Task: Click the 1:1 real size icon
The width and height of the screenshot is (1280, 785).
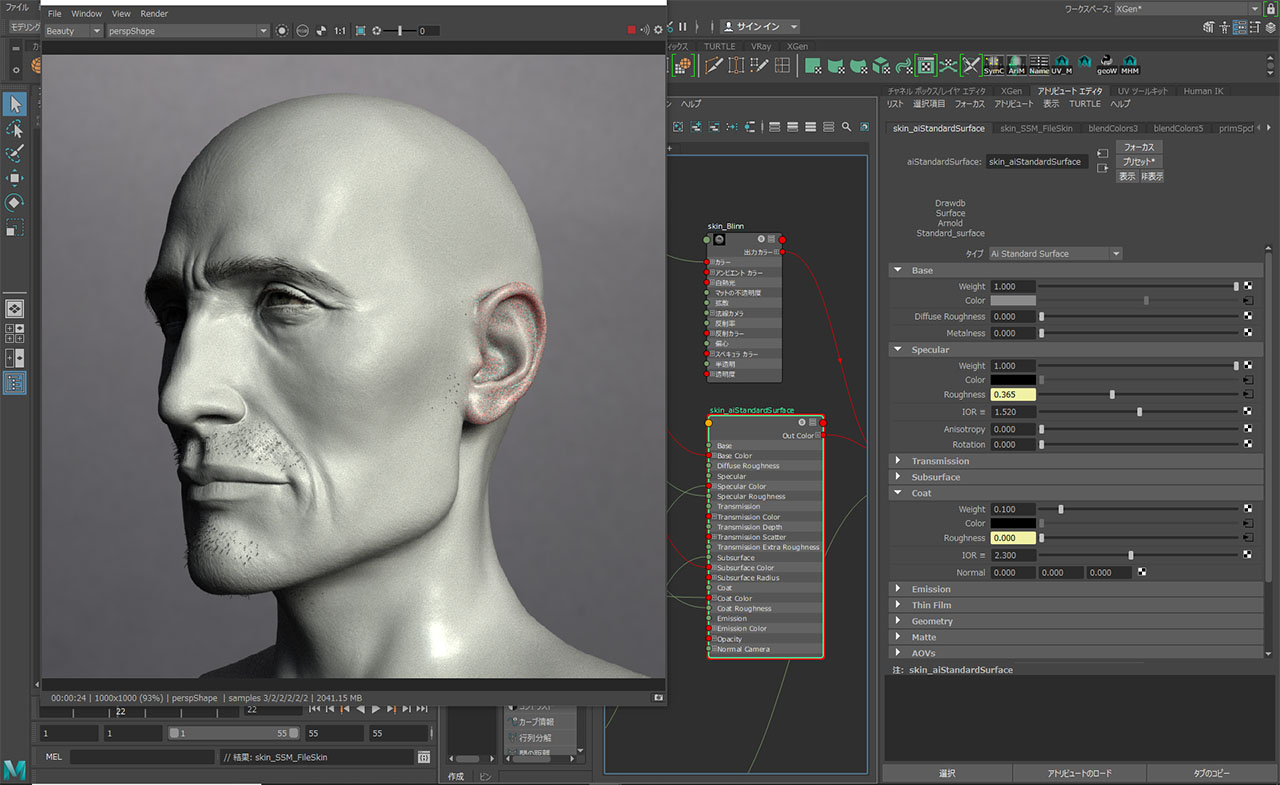Action: pos(340,31)
